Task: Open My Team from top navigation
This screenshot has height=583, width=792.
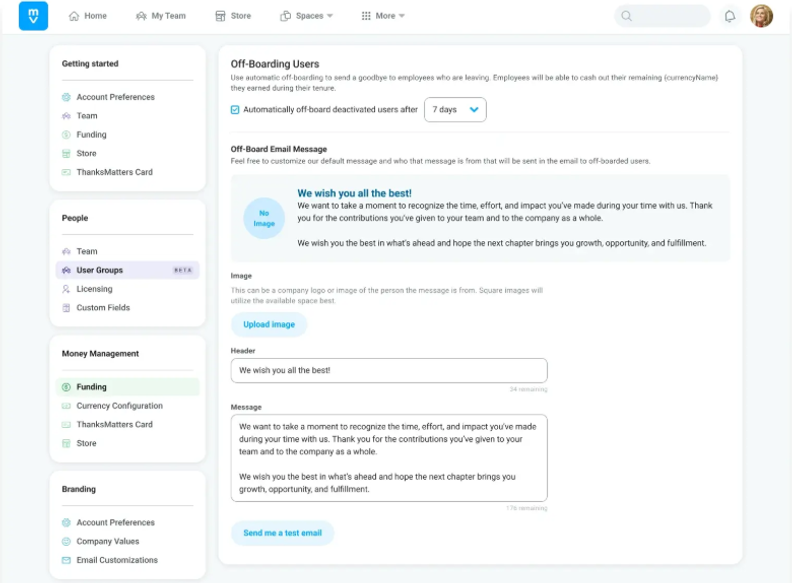Action: 169,16
